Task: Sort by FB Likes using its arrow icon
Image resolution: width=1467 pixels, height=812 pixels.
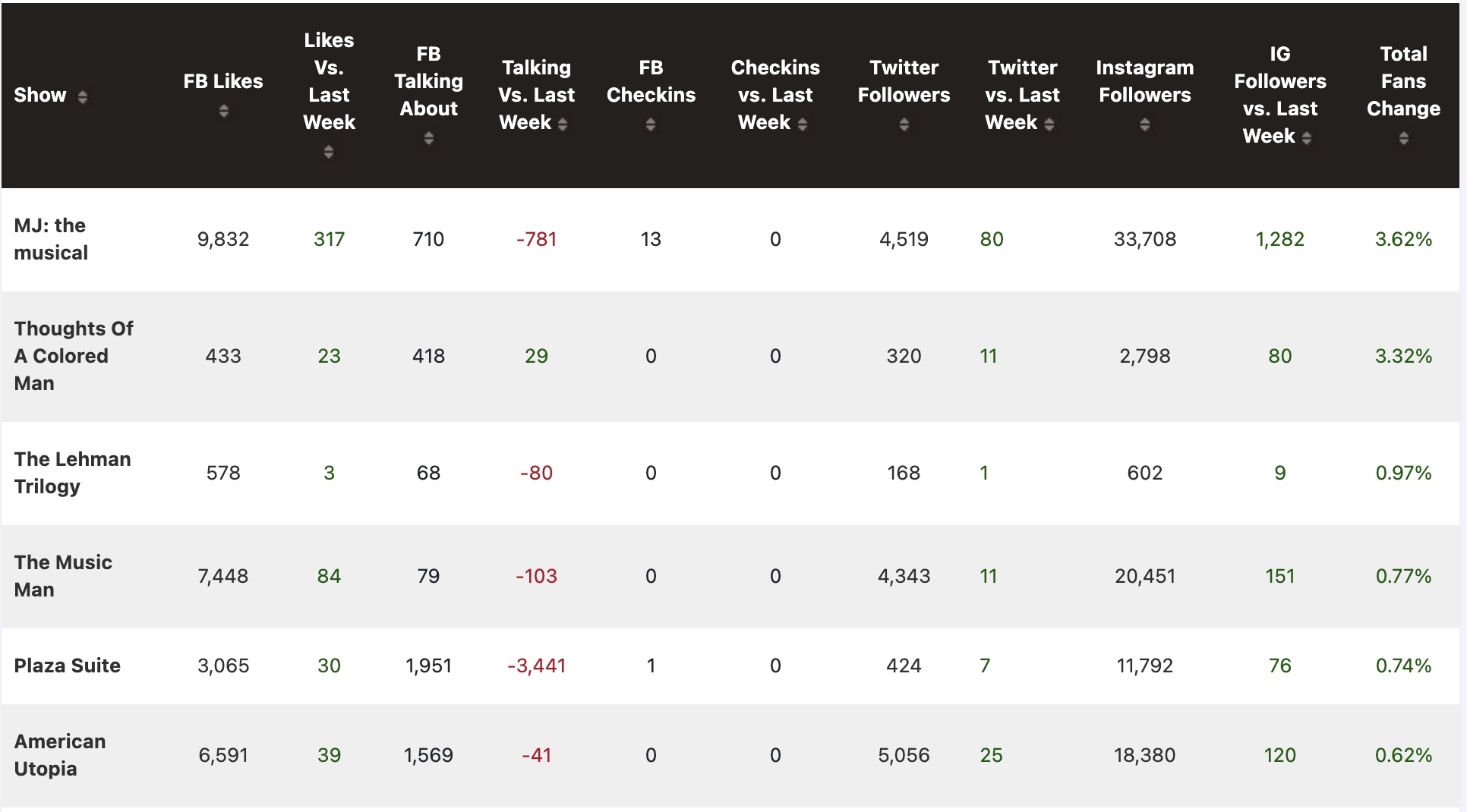Action: [223, 112]
